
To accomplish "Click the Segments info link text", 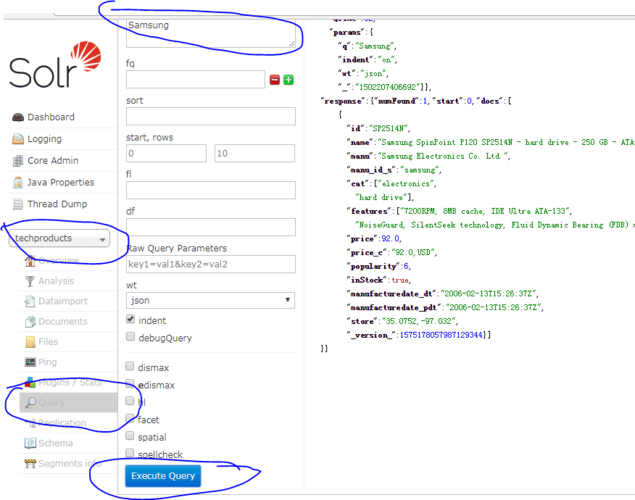I will (x=70, y=463).
